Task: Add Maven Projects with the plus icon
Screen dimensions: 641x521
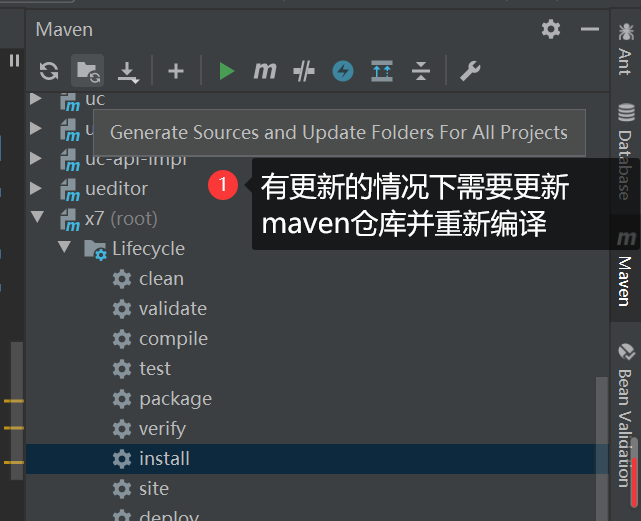Action: (176, 71)
